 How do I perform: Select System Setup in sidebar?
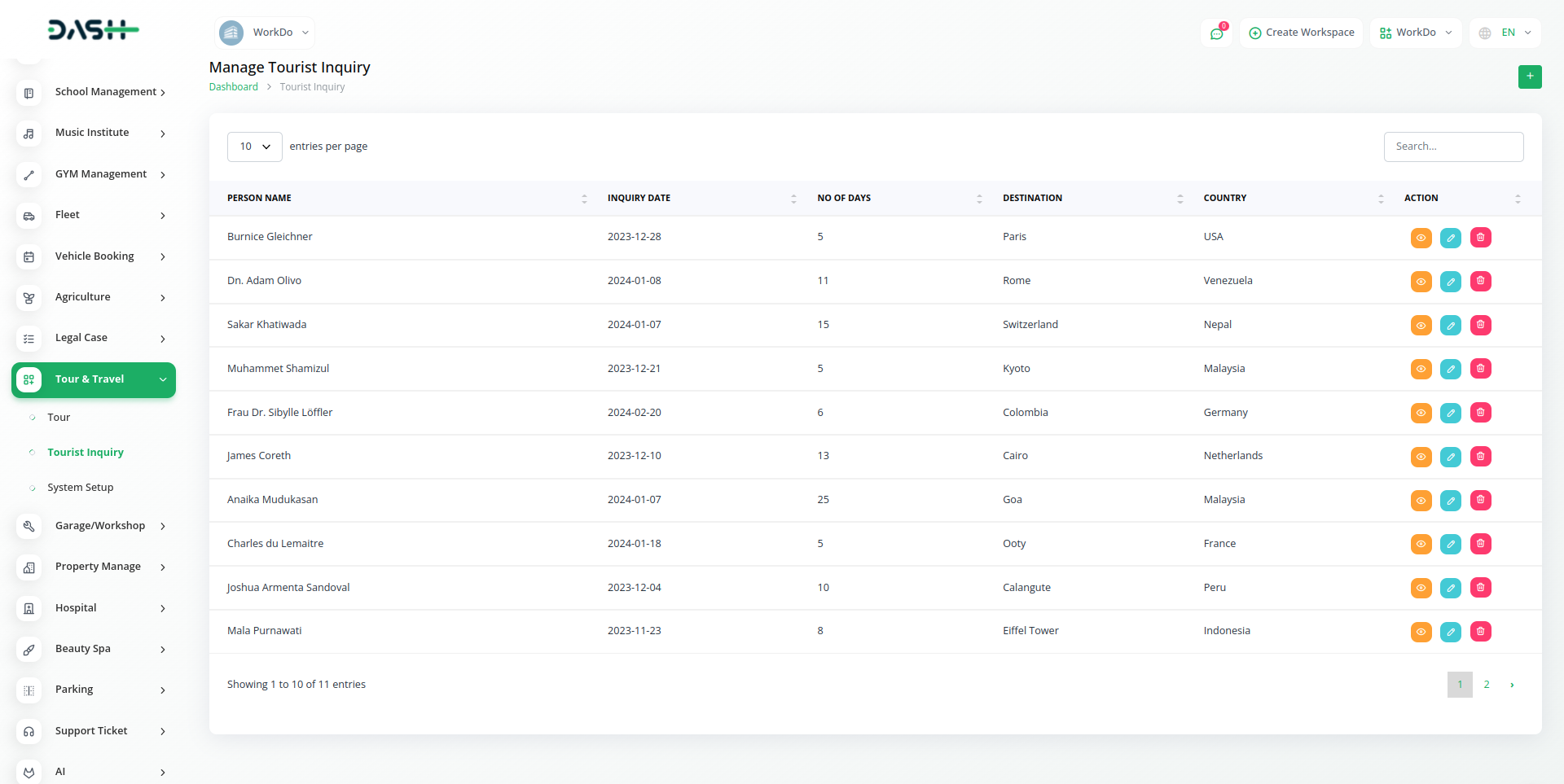tap(80, 488)
